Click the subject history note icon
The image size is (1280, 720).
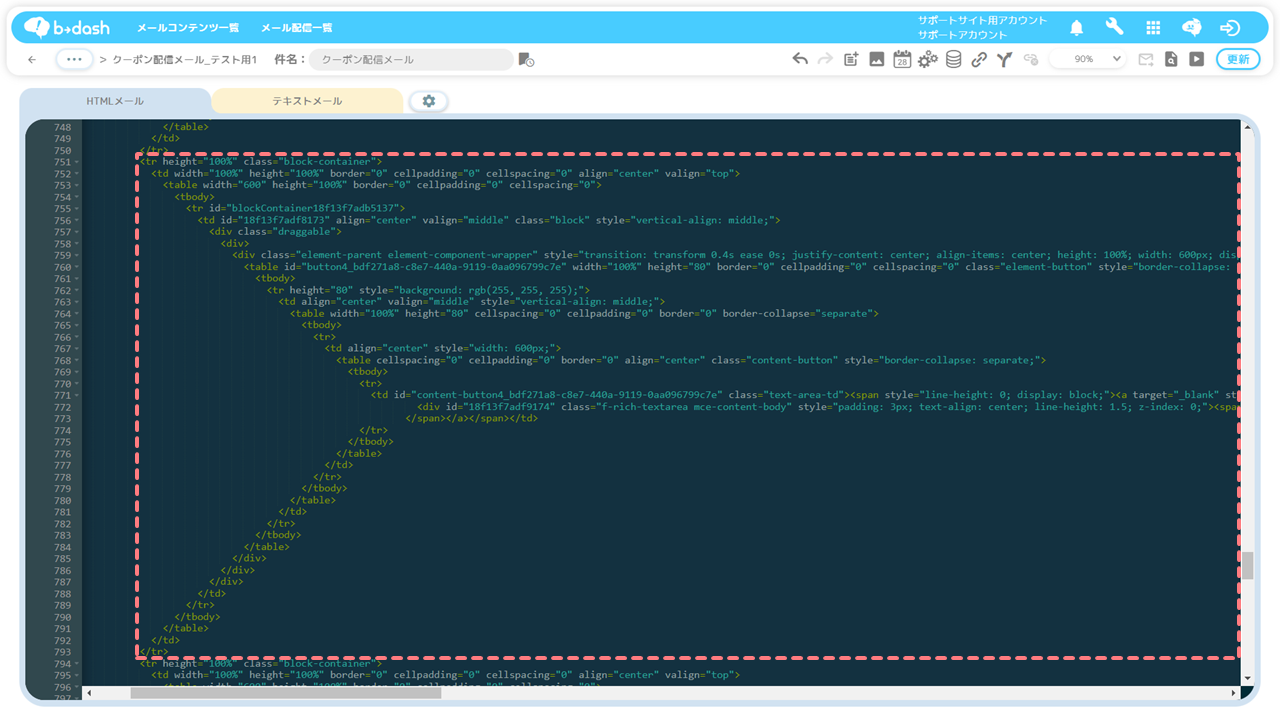pos(526,60)
